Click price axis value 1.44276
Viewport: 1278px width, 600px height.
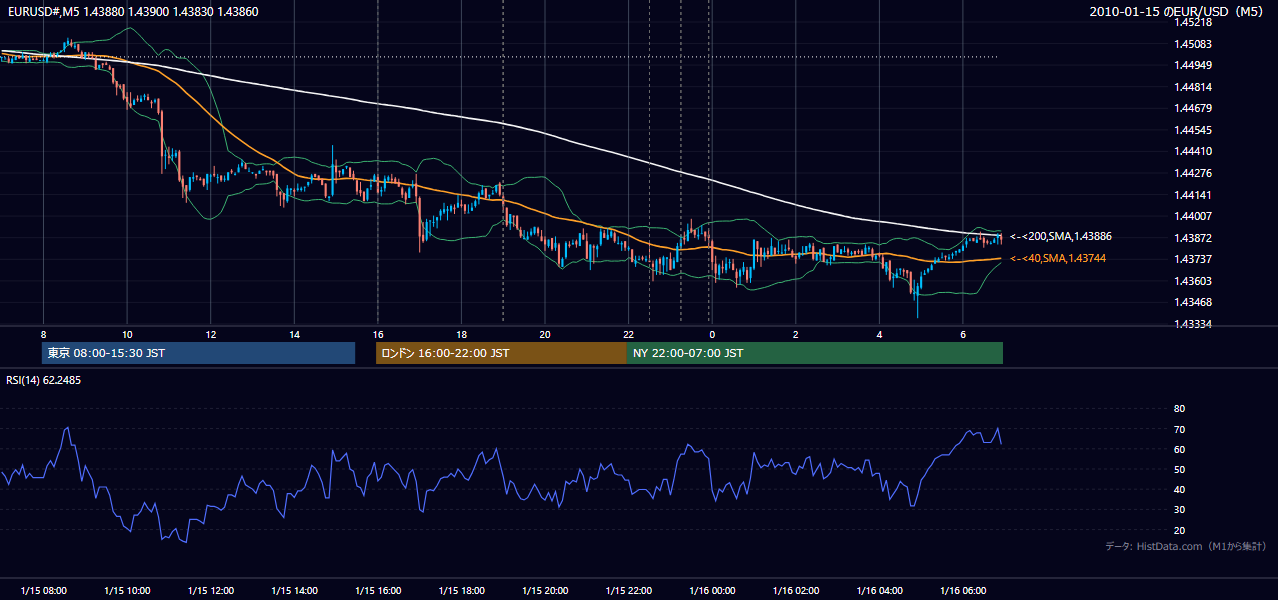click(1193, 173)
